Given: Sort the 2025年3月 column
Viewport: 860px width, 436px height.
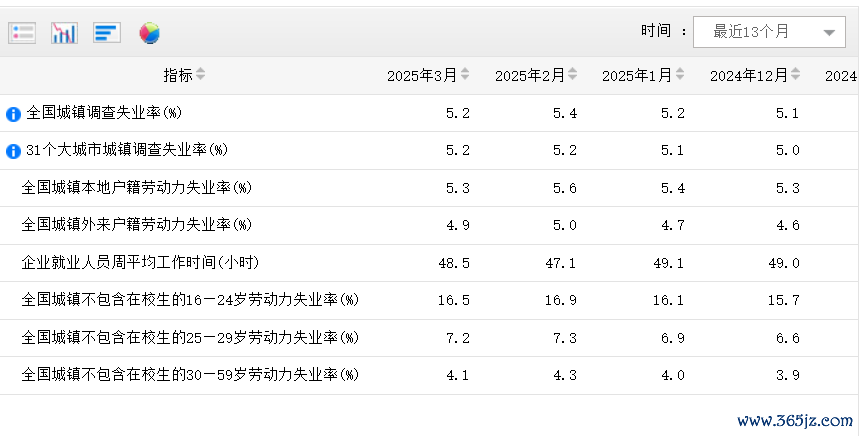Looking at the screenshot, I should click(465, 75).
